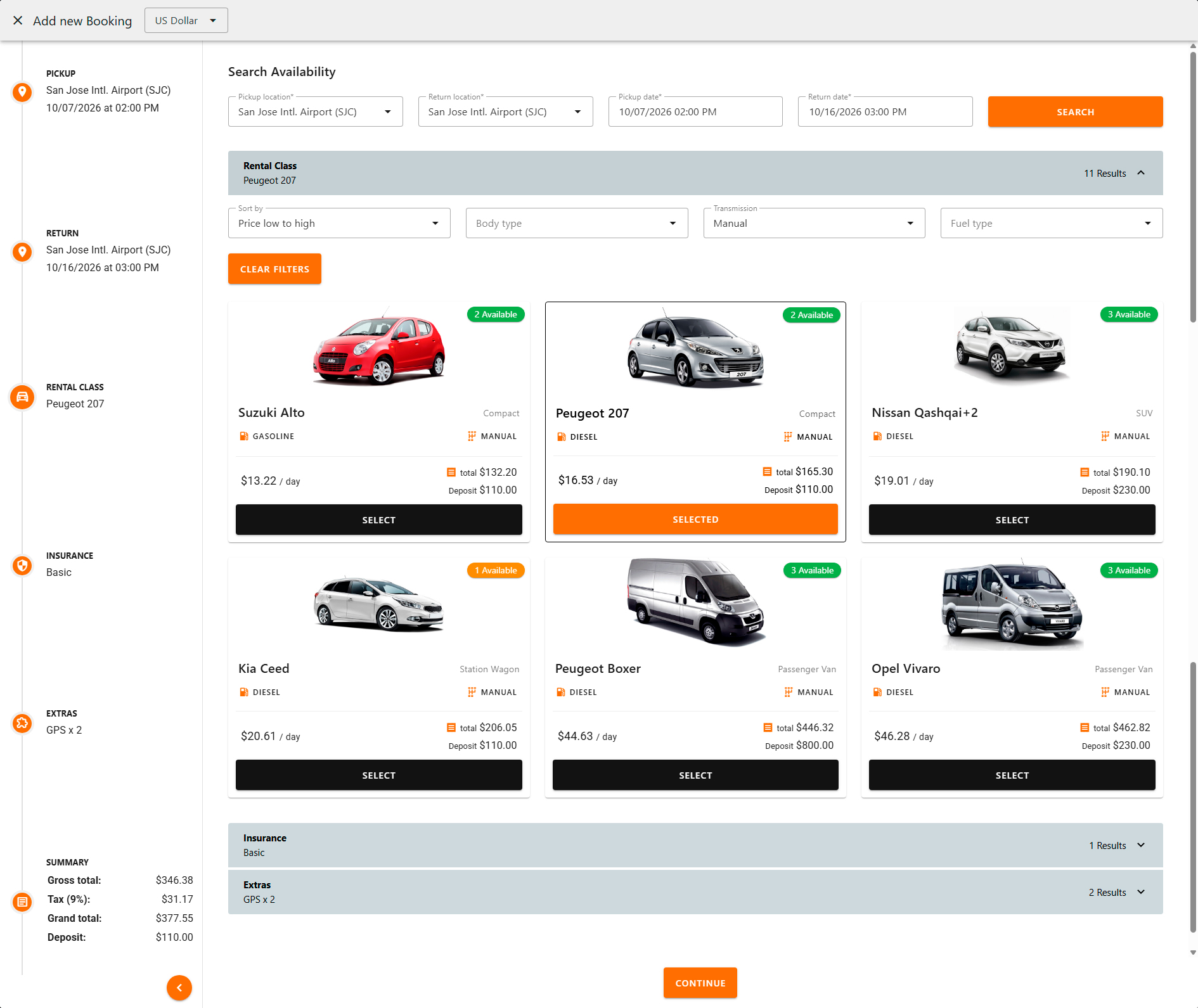Image resolution: width=1198 pixels, height=1008 pixels.
Task: Select the Kia Ceed
Action: (379, 775)
